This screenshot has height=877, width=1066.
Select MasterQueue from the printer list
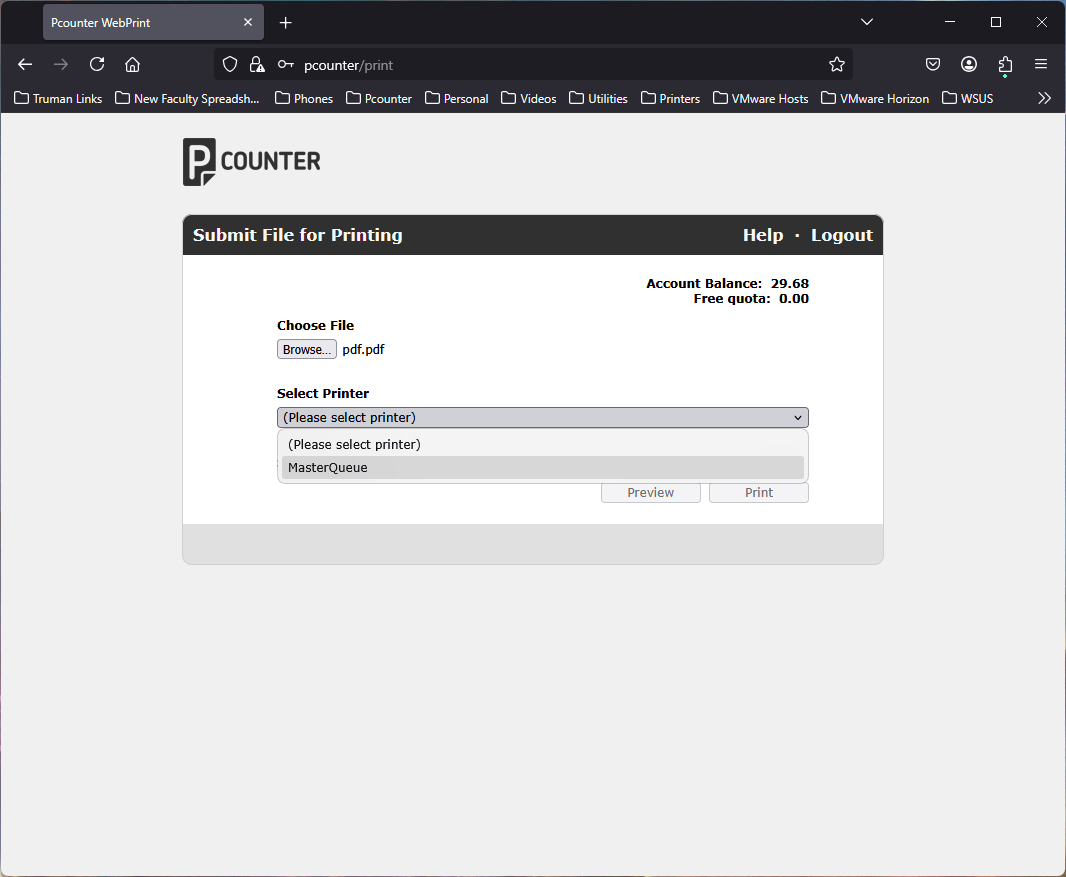tap(543, 468)
